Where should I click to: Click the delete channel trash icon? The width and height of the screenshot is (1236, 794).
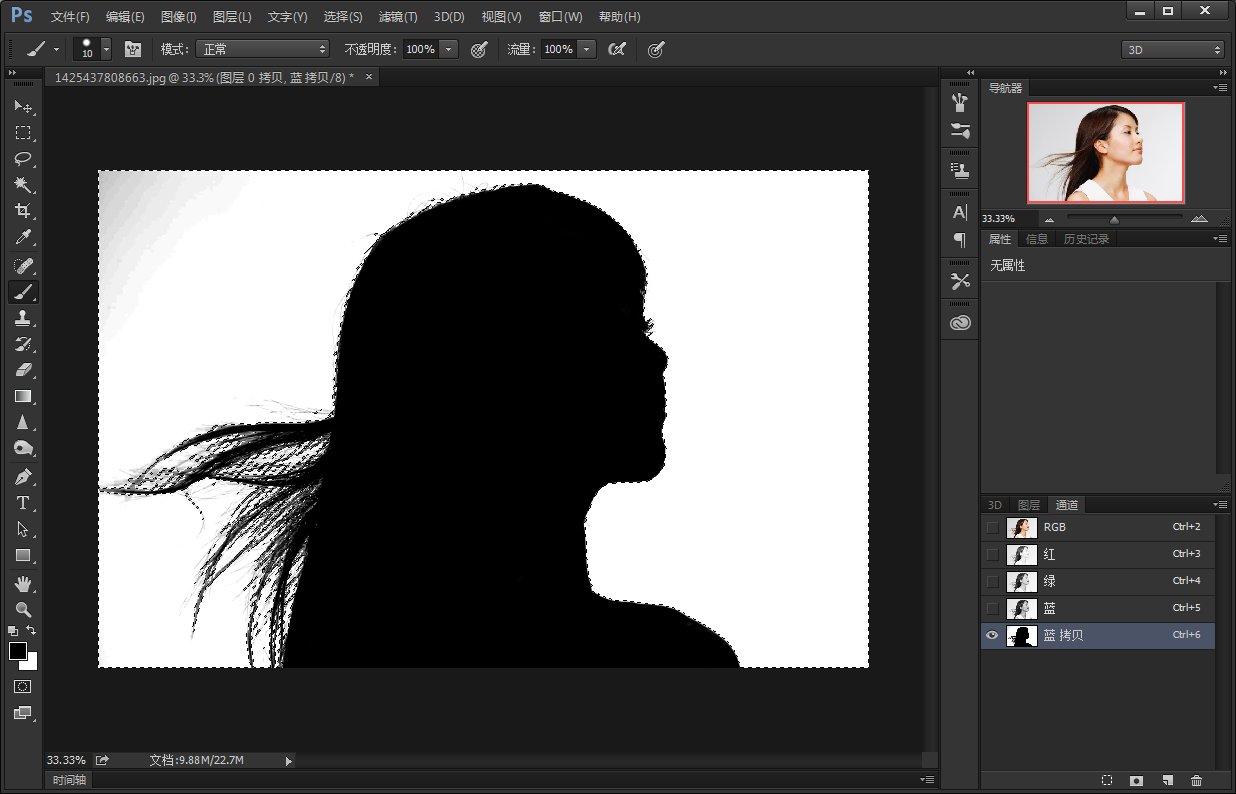pyautogui.click(x=1196, y=780)
